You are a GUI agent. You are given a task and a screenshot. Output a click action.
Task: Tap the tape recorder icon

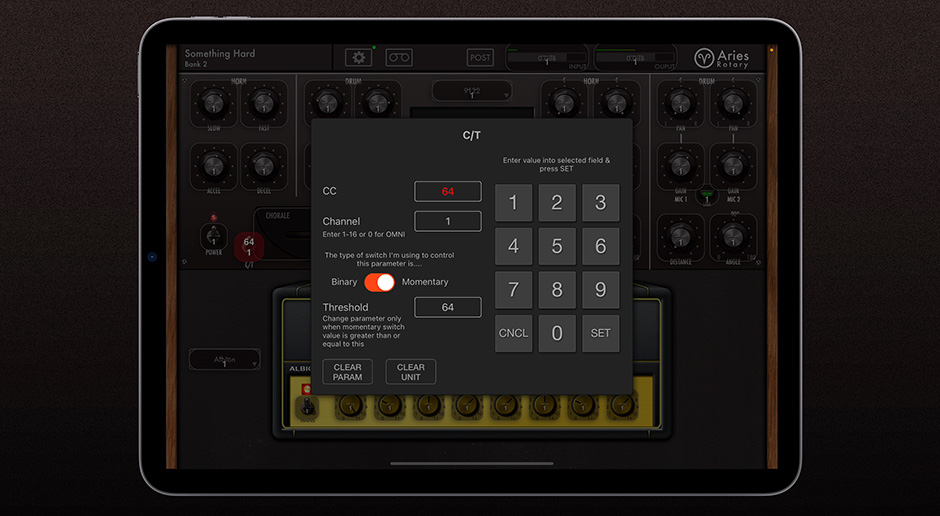pyautogui.click(x=399, y=58)
